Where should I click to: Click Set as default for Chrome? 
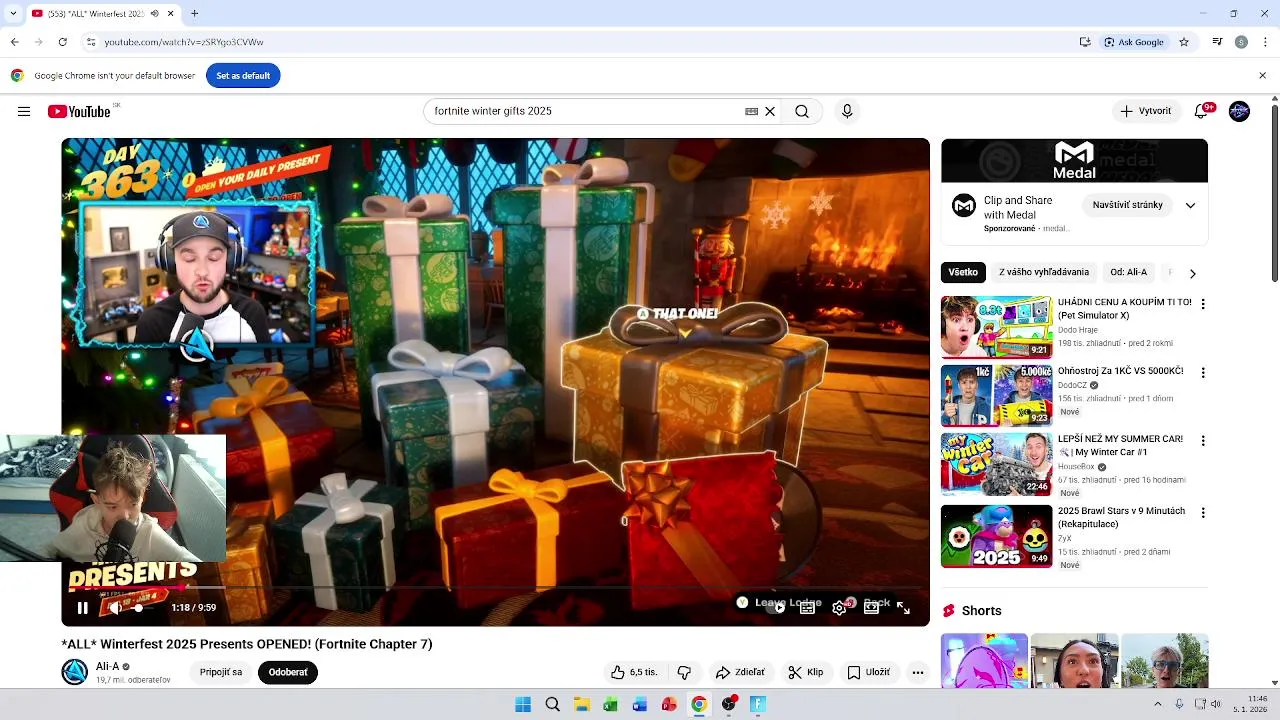pyautogui.click(x=243, y=76)
